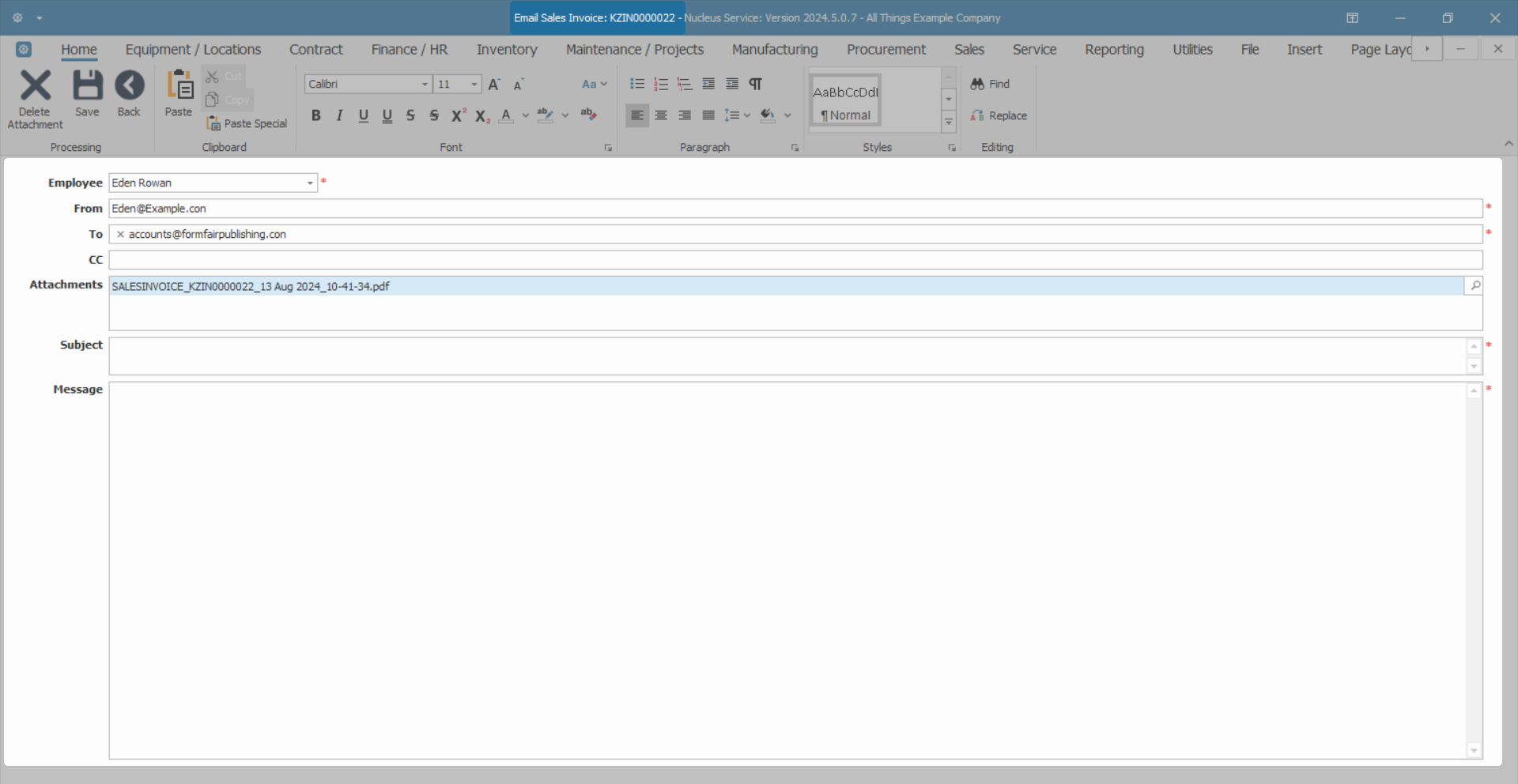Open the Insert tab
The width and height of the screenshot is (1518, 784).
pos(1305,49)
